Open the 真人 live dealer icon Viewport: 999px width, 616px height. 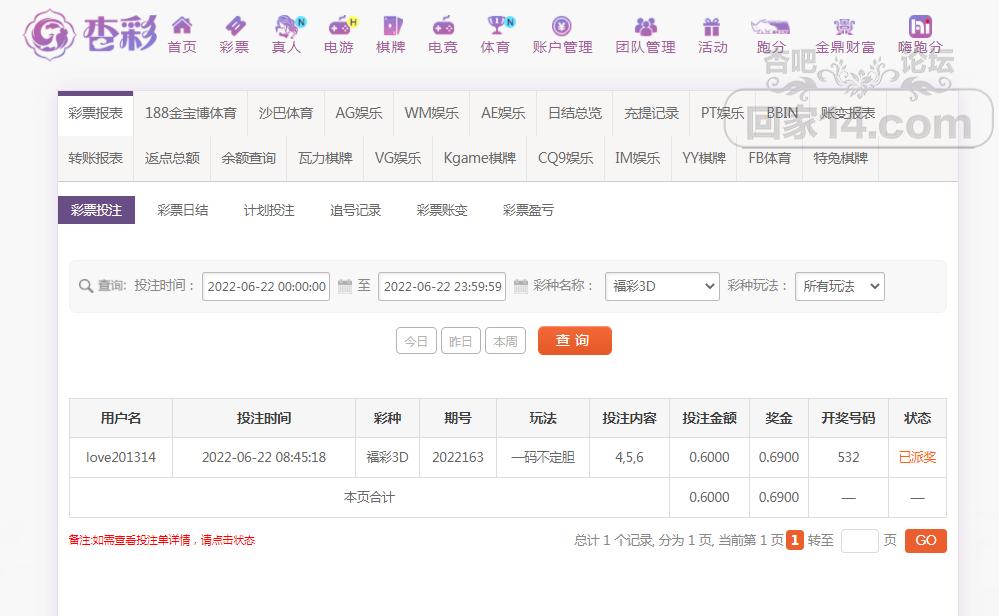[x=289, y=25]
